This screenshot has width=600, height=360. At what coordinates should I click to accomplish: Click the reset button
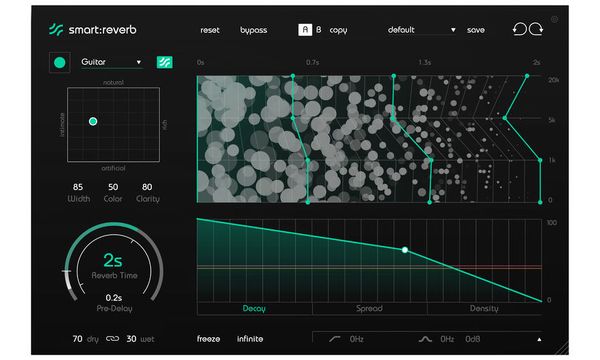tap(210, 30)
